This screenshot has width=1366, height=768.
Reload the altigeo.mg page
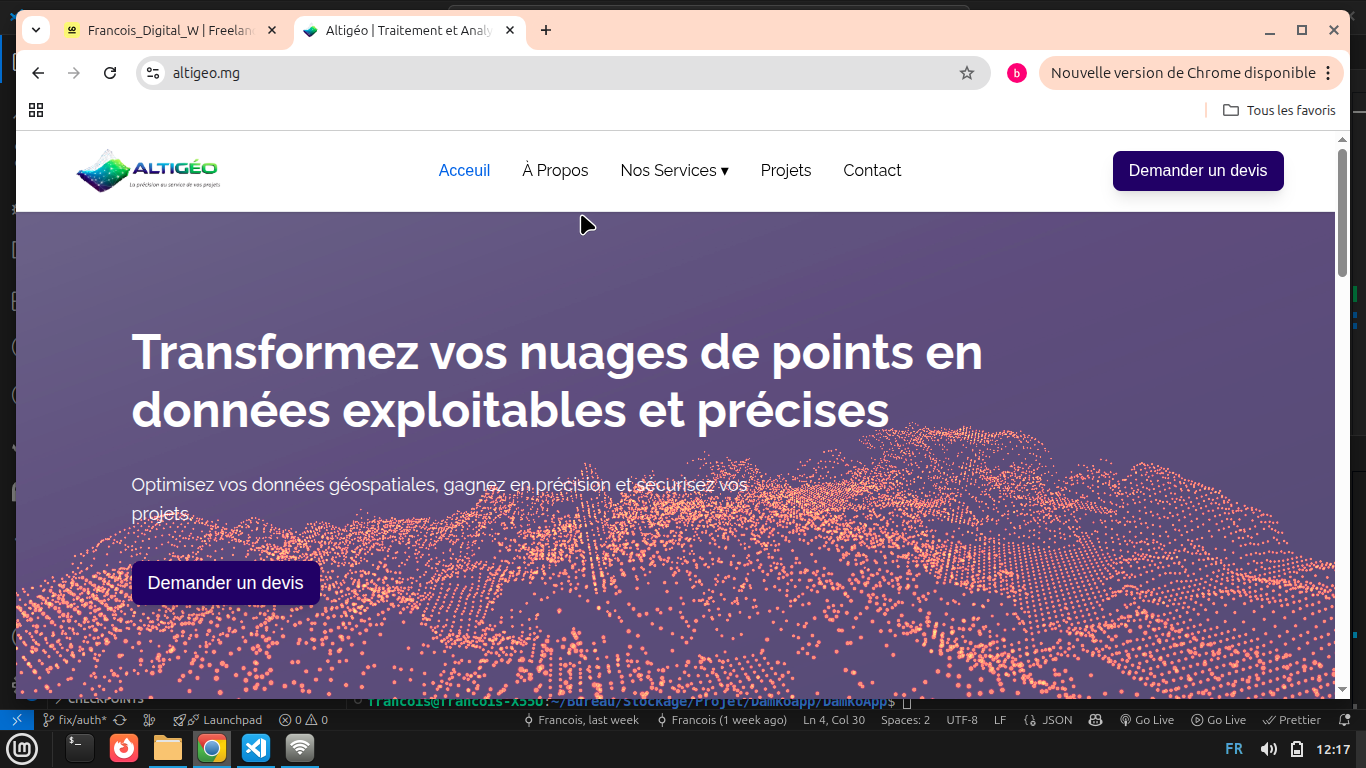(x=110, y=73)
